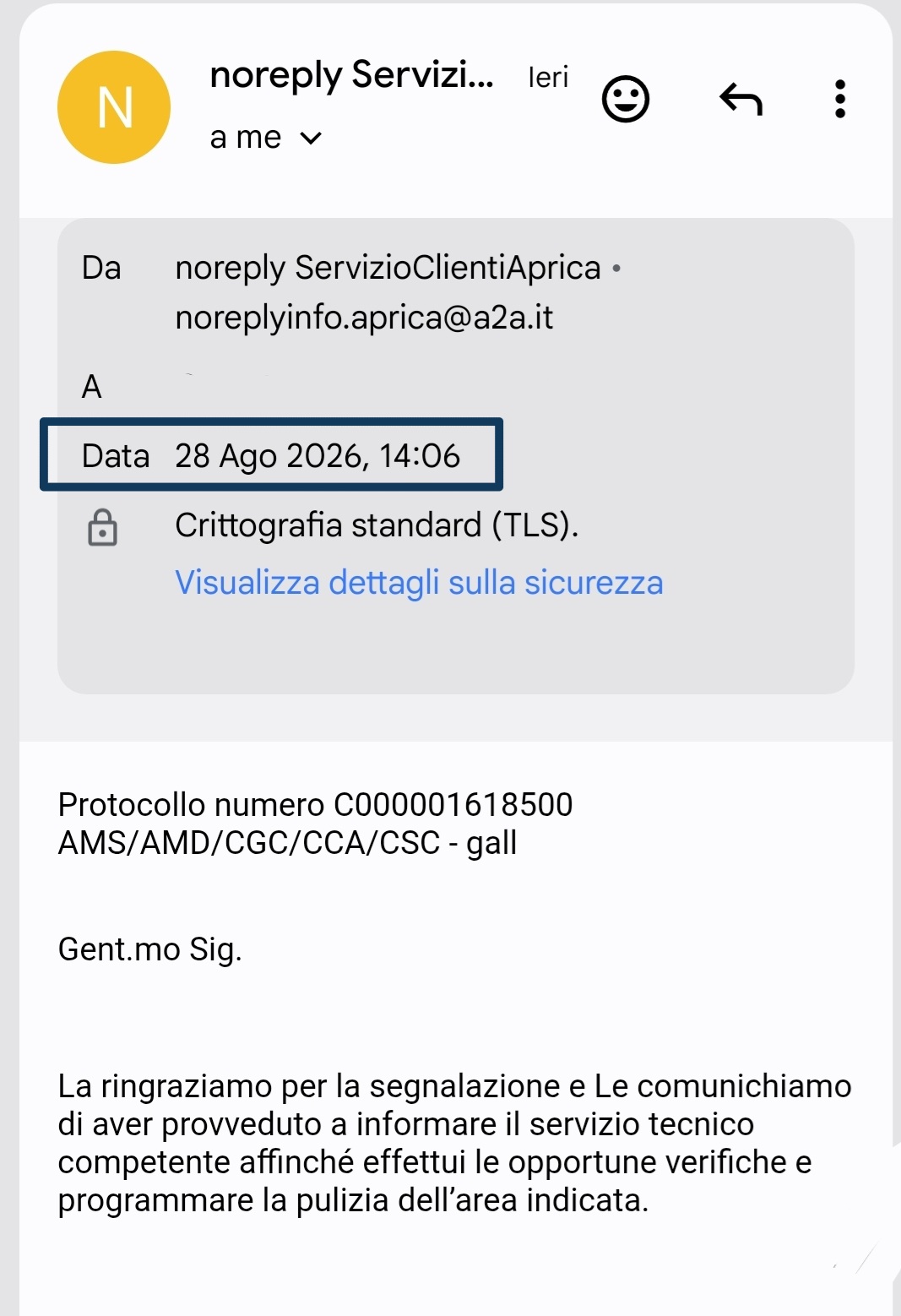
Task: Open "Visualizza dettagli sulla sicurezza" link
Action: (x=419, y=583)
